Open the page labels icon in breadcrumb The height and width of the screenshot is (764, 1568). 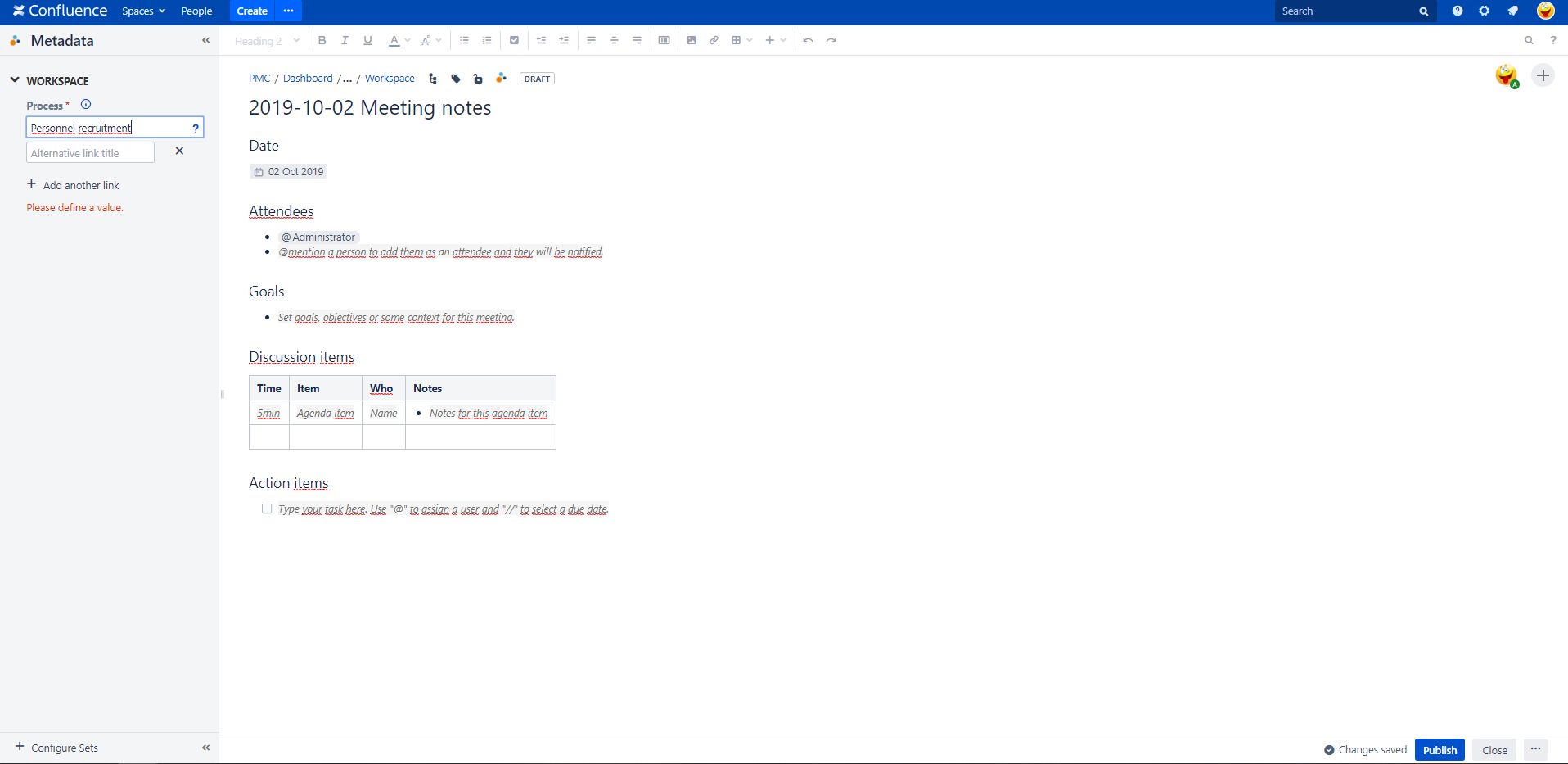(x=455, y=79)
